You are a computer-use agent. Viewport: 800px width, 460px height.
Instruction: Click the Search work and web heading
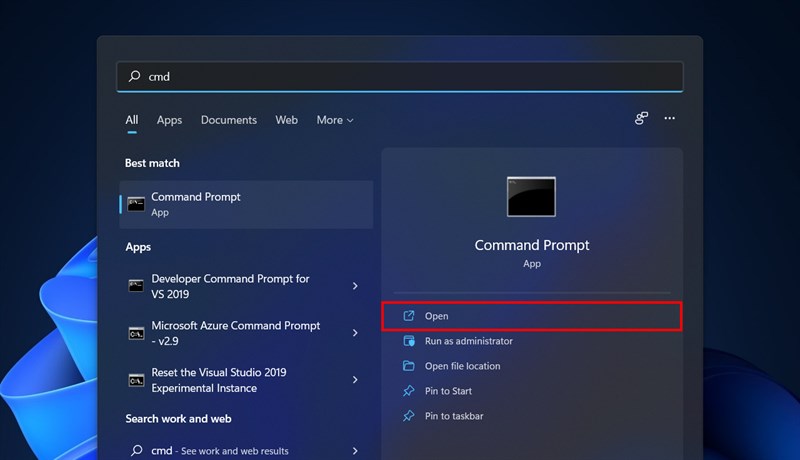point(178,419)
